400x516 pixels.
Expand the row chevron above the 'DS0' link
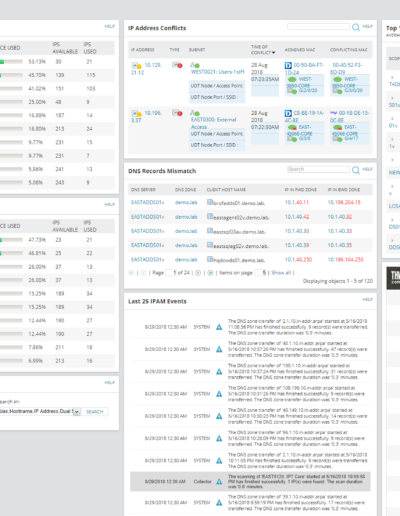(x=392, y=220)
